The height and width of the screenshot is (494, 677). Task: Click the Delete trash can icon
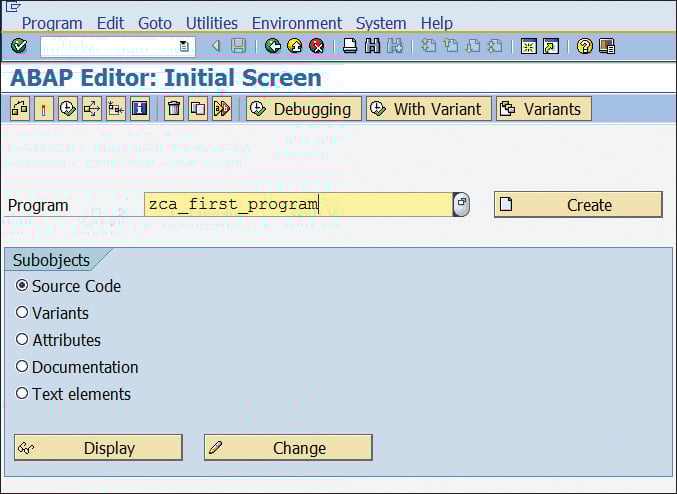[174, 109]
